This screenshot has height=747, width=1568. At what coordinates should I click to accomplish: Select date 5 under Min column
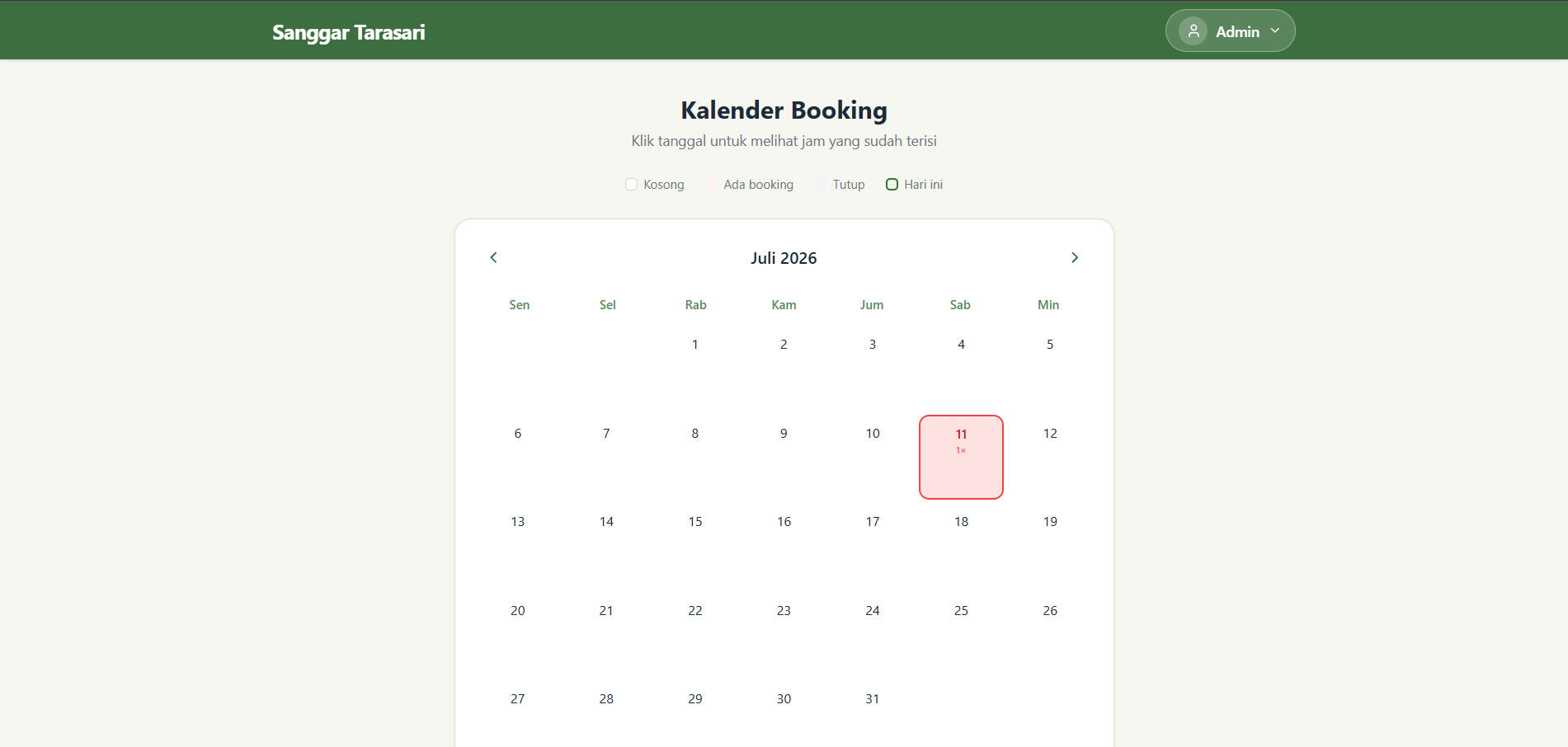pyautogui.click(x=1050, y=369)
